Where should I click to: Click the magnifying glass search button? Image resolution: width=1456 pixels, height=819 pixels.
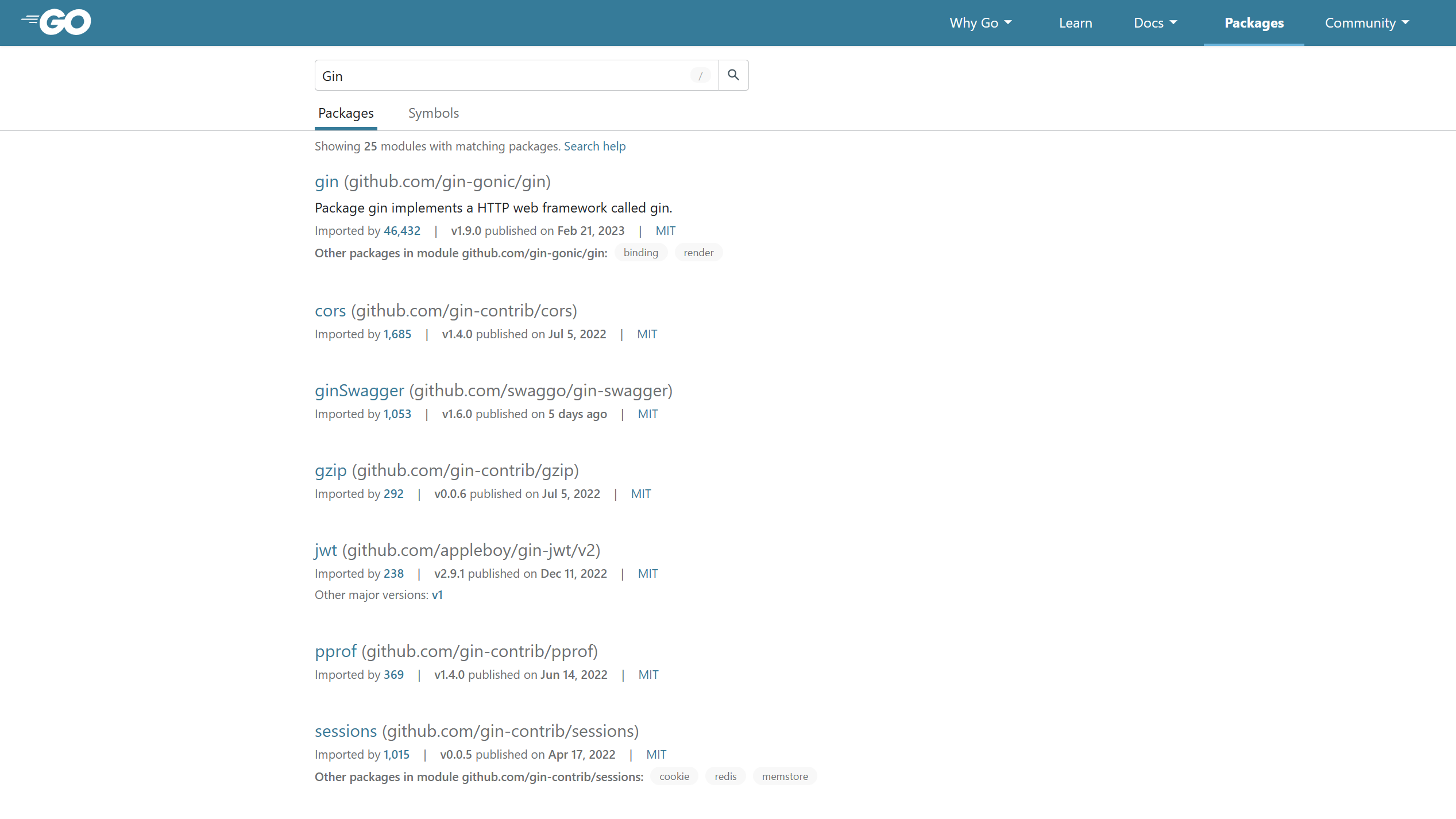pyautogui.click(x=733, y=75)
